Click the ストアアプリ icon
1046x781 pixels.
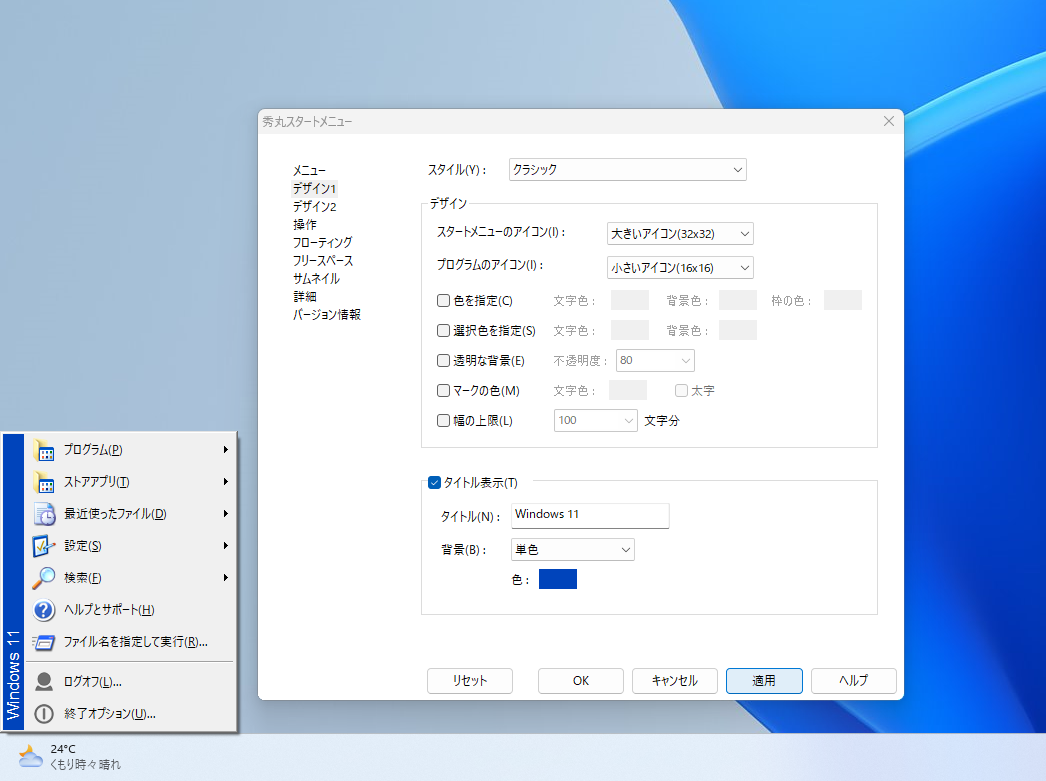[45, 481]
